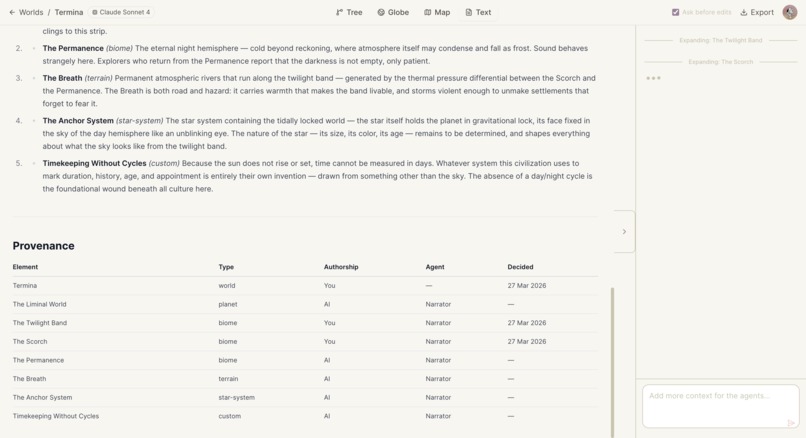Toggle the Ask before edits checkbox
Viewport: 806px width, 438px height.
[675, 12]
